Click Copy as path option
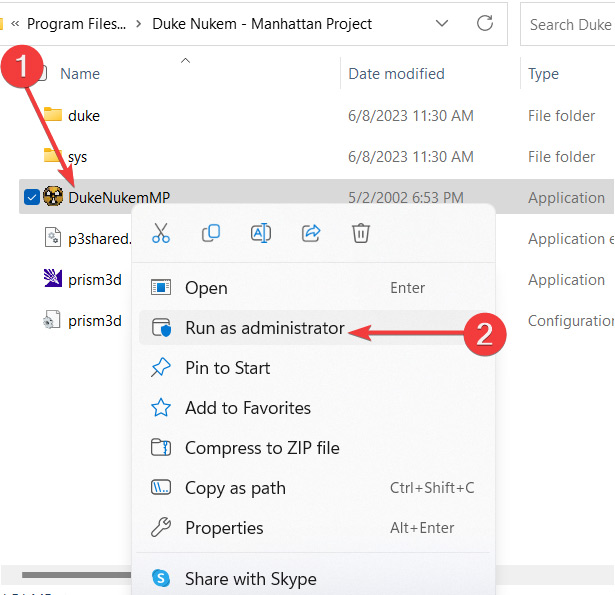Screen dimensions: 615x595 click(x=235, y=488)
